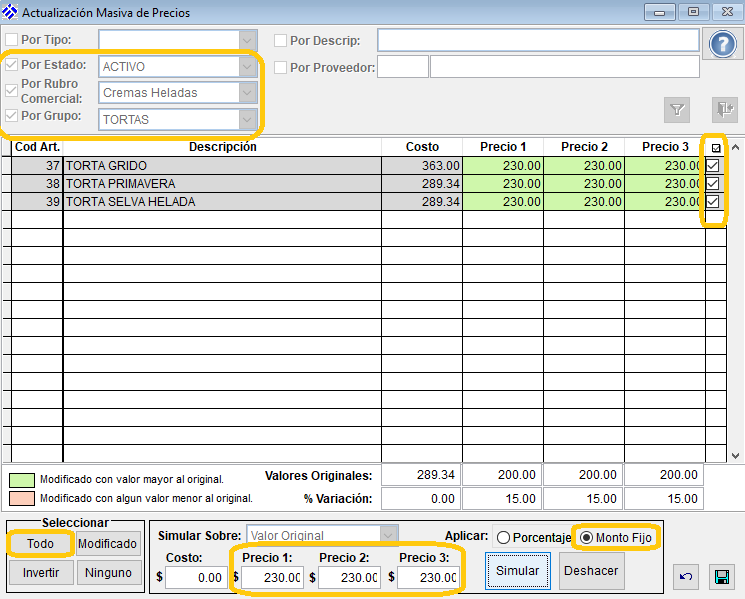Viewport: 745px width, 599px height.
Task: Enable the Por Proveedor checkbox
Action: click(x=281, y=67)
